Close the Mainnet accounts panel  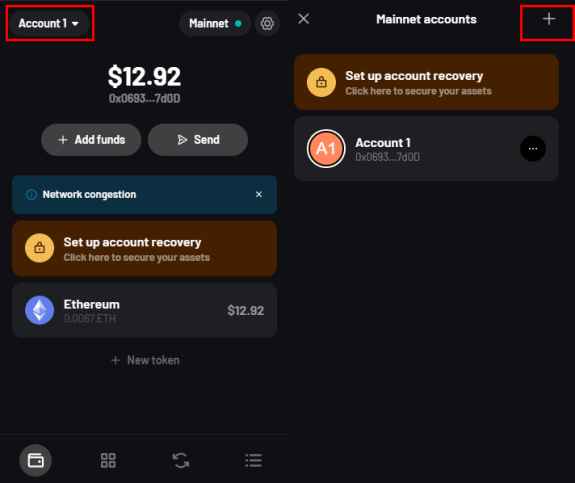(304, 19)
